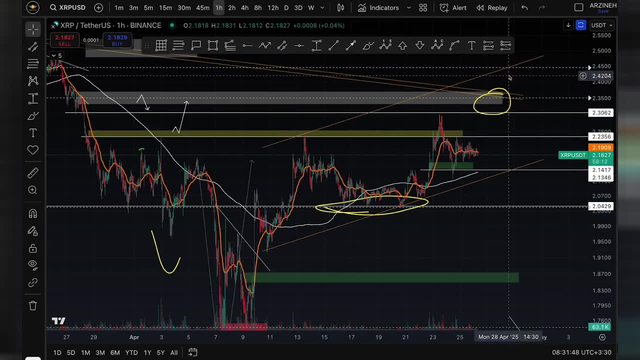Click the undo arrow

point(524,8)
